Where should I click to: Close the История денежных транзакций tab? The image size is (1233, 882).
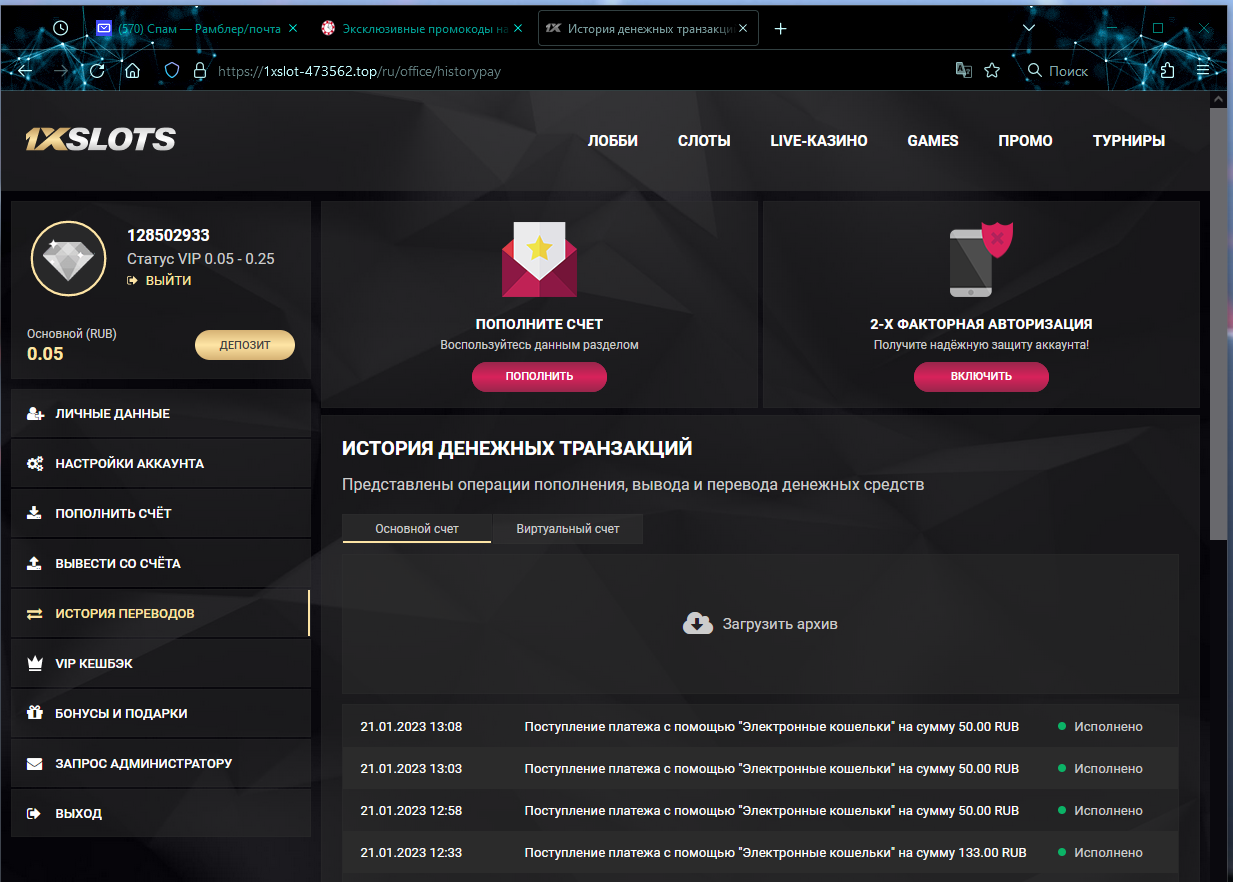[x=743, y=29]
